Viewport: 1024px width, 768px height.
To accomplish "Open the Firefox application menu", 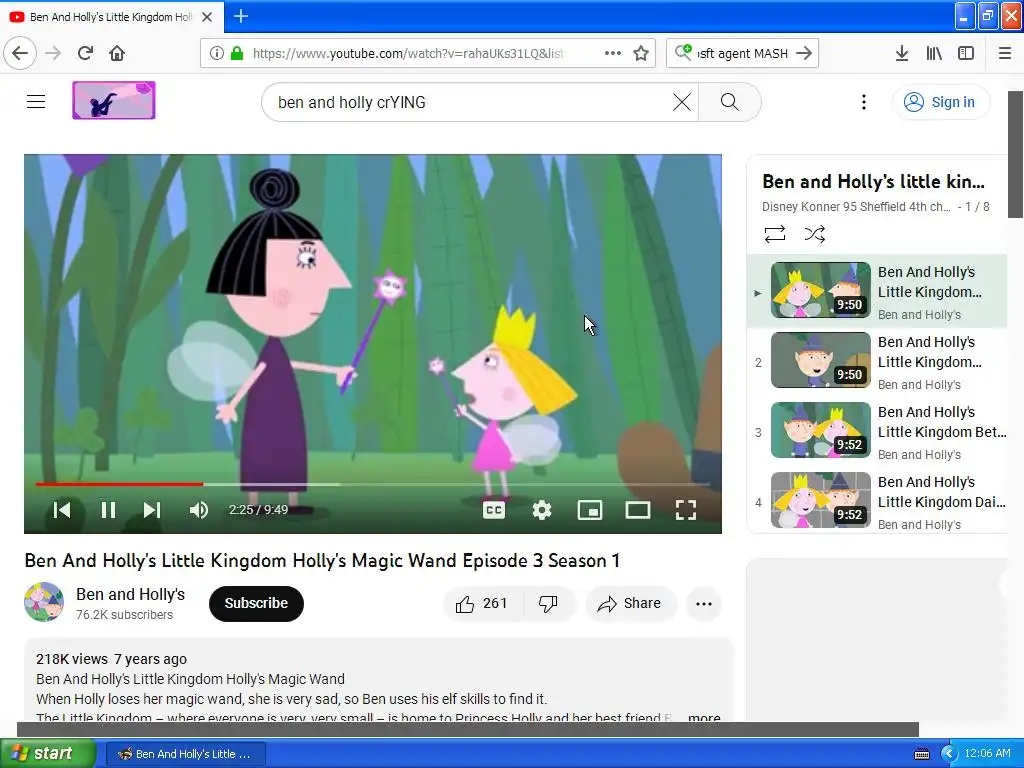I will coord(1005,53).
